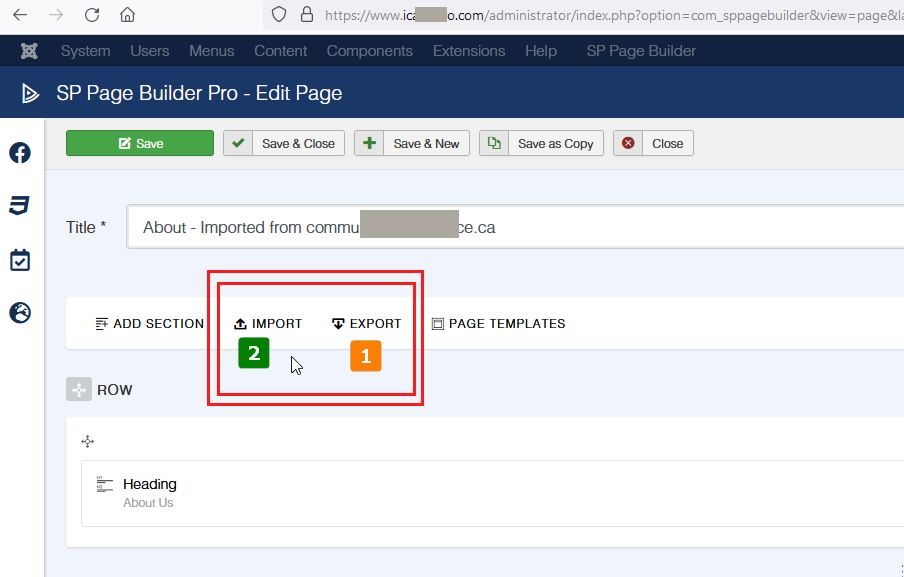Viewport: 904px width, 577px height.
Task: View site security padlock details
Action: pos(307,15)
